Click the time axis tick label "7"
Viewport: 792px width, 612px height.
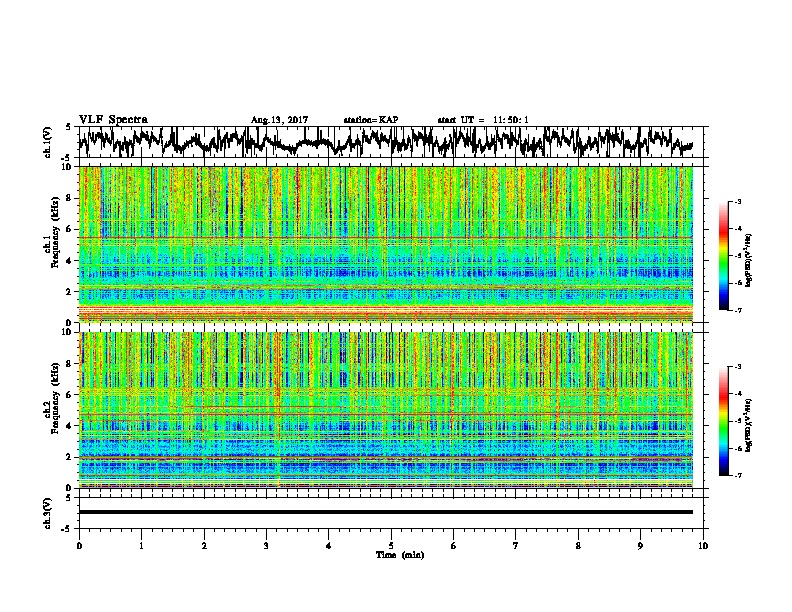(x=516, y=546)
